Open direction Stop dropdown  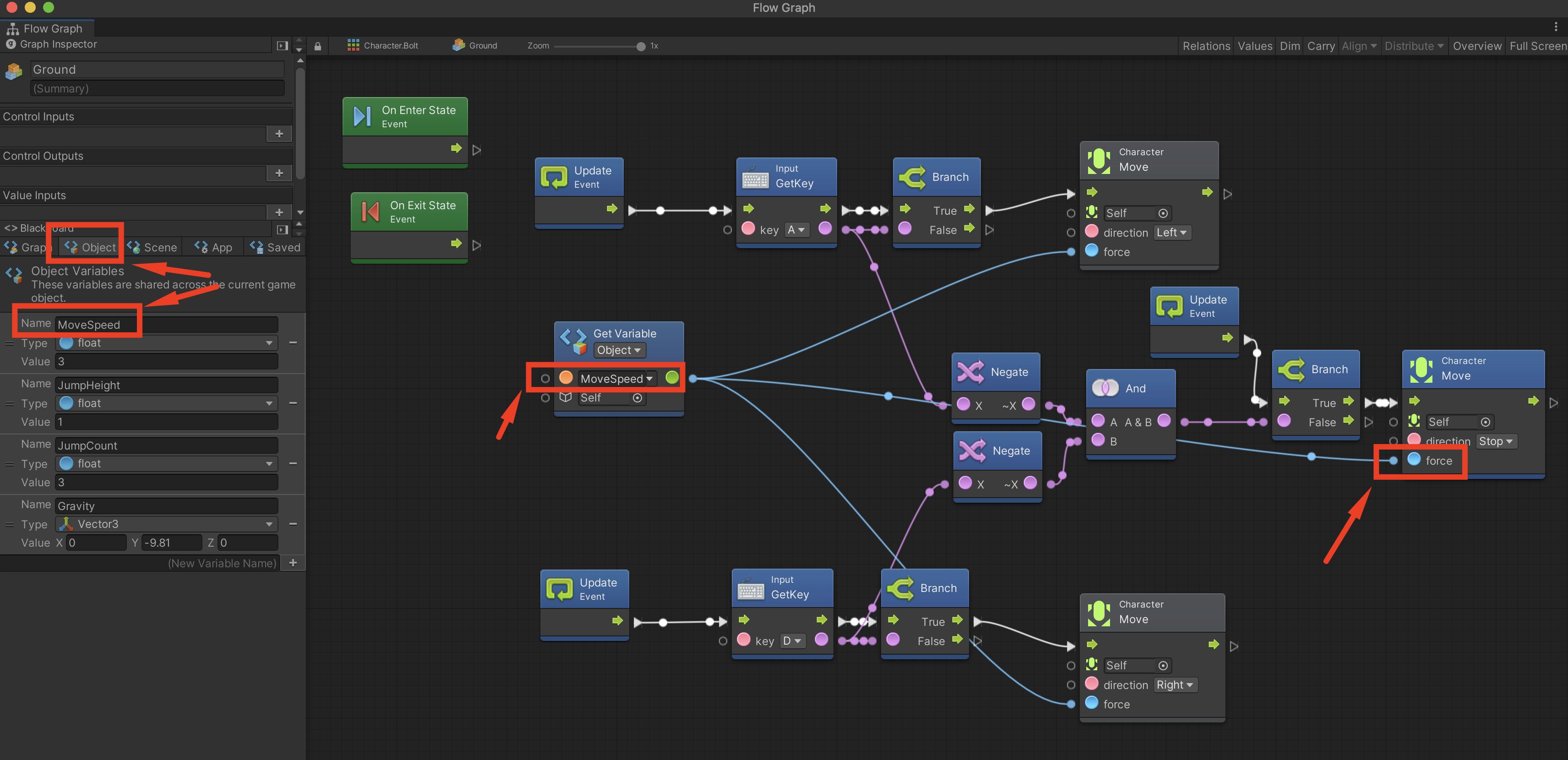[1496, 441]
